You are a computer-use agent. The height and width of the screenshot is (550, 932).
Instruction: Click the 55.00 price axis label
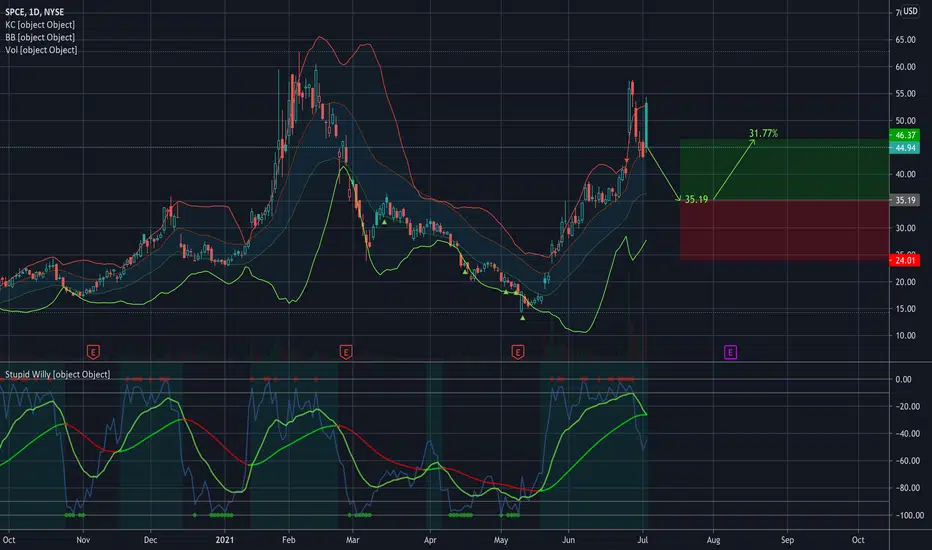coord(905,94)
